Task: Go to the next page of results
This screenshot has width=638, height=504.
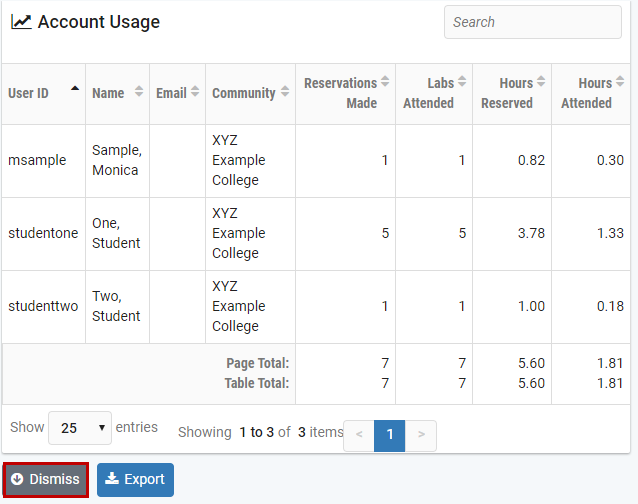Action: (x=421, y=435)
